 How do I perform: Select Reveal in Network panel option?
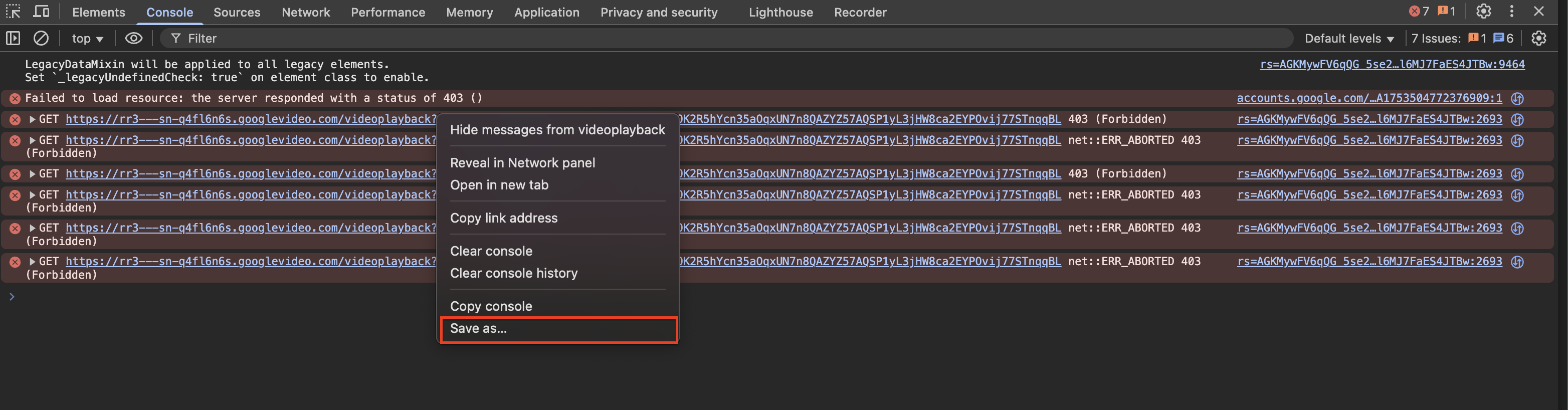click(522, 163)
